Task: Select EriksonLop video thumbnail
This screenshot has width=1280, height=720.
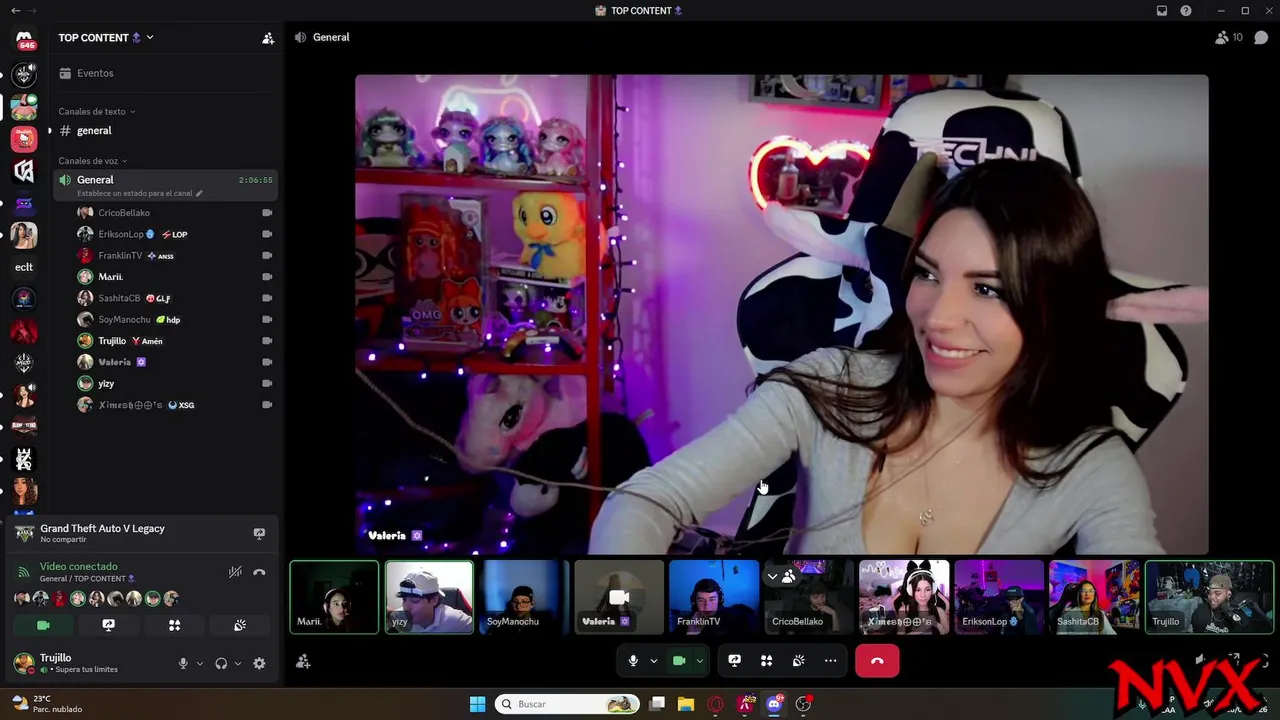Action: (999, 597)
